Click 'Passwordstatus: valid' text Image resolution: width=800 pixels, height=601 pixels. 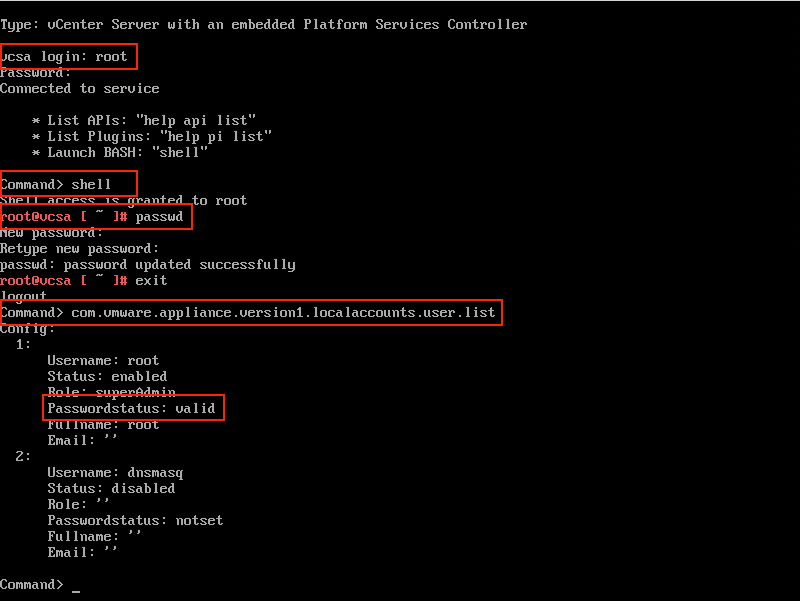point(132,408)
